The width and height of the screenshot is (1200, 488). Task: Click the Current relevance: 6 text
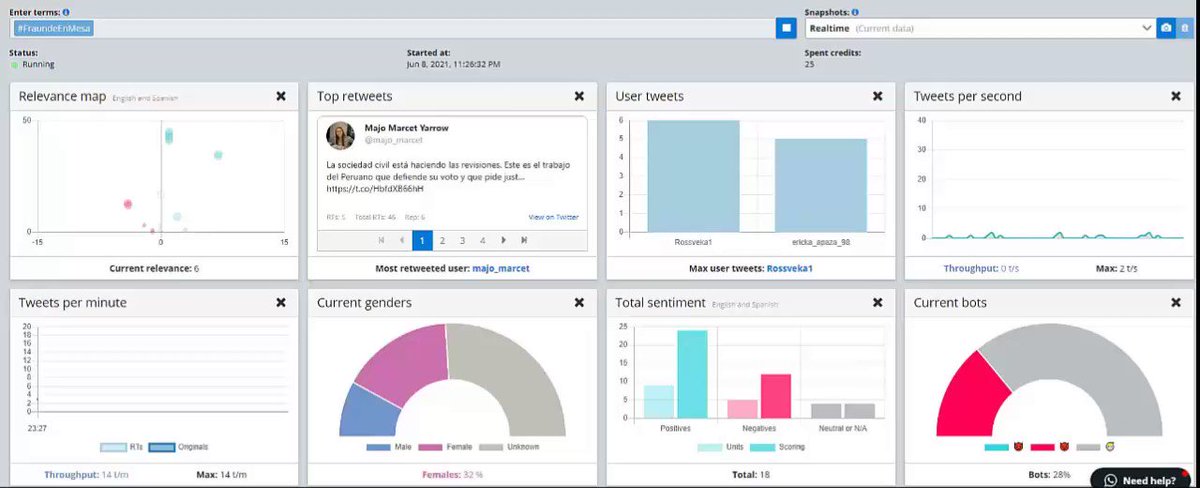tap(153, 268)
